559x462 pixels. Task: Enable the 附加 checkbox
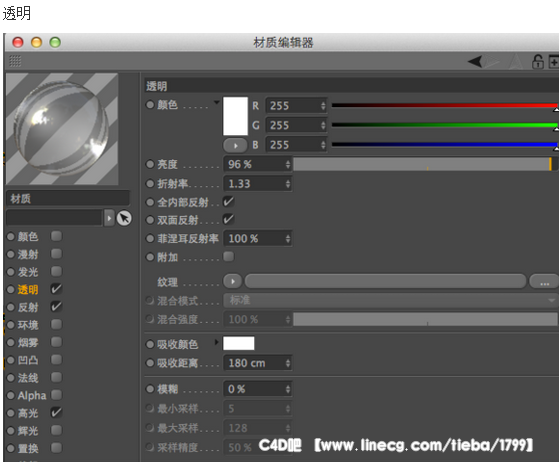coord(228,256)
